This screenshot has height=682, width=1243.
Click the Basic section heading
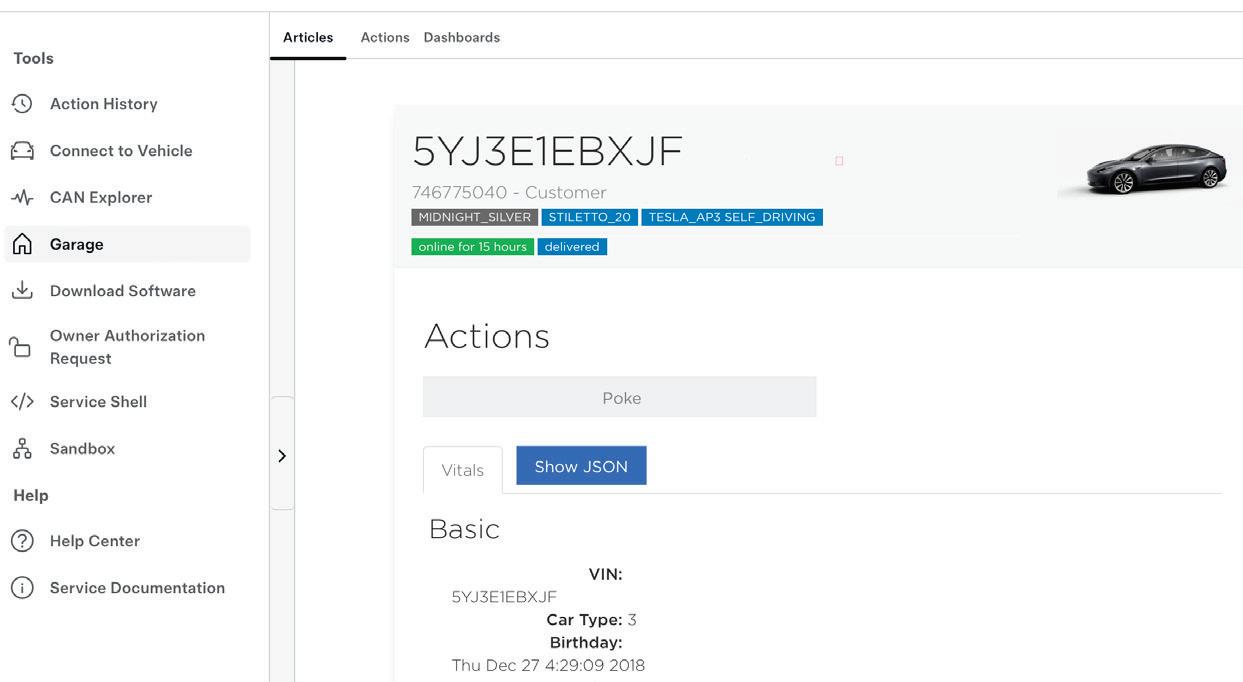tap(464, 529)
